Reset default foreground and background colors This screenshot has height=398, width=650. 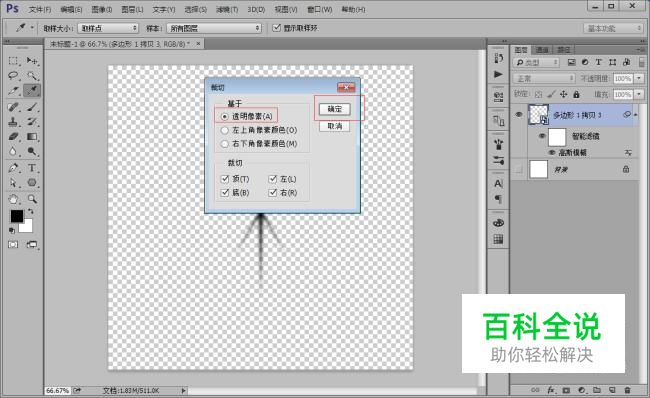[x=12, y=230]
